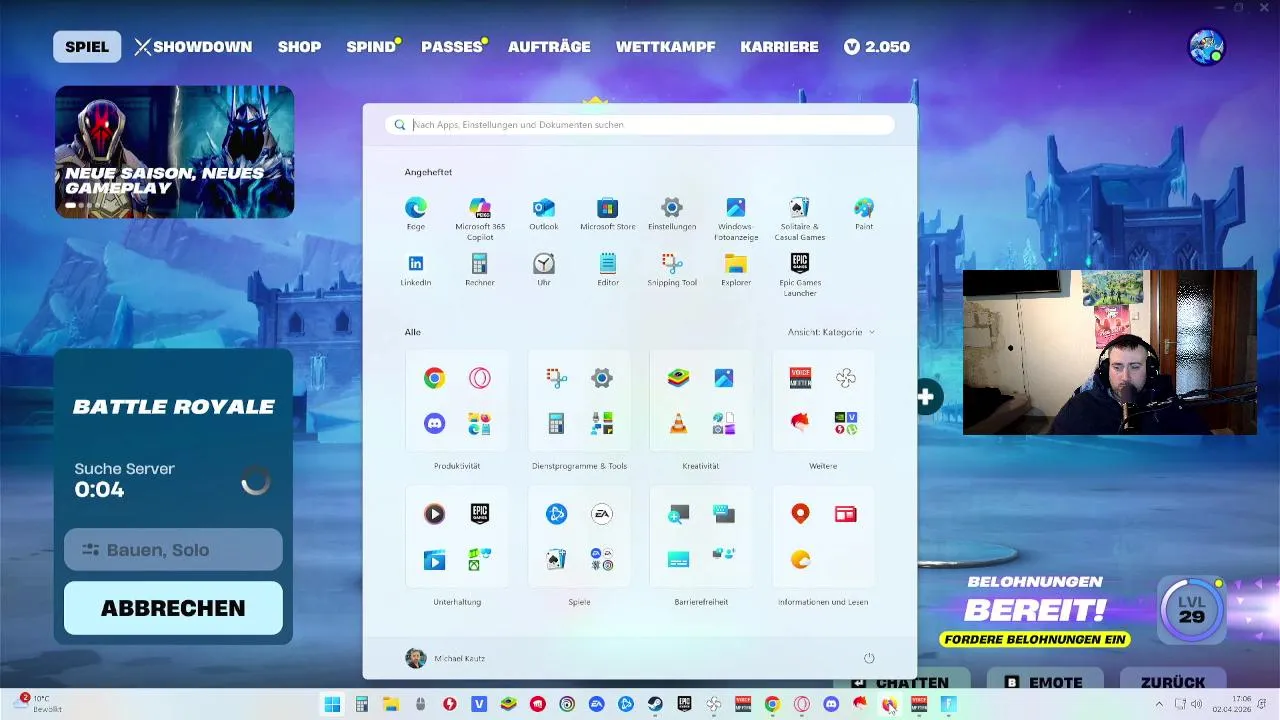
Task: Expand the Kreativität group more-apps cluster
Action: (724, 424)
